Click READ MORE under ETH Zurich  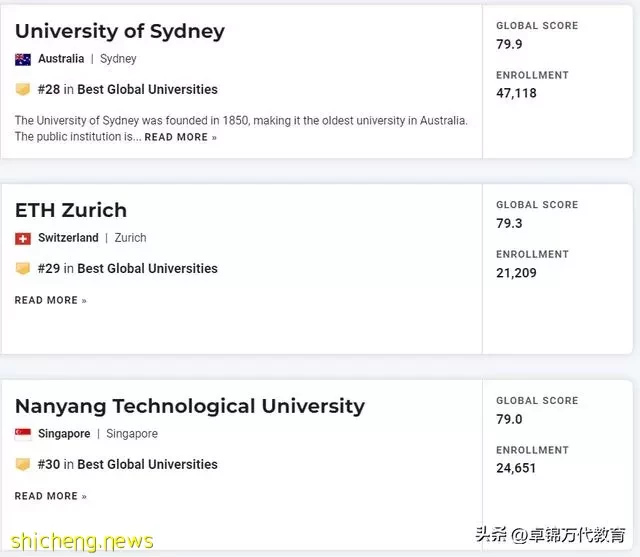51,300
